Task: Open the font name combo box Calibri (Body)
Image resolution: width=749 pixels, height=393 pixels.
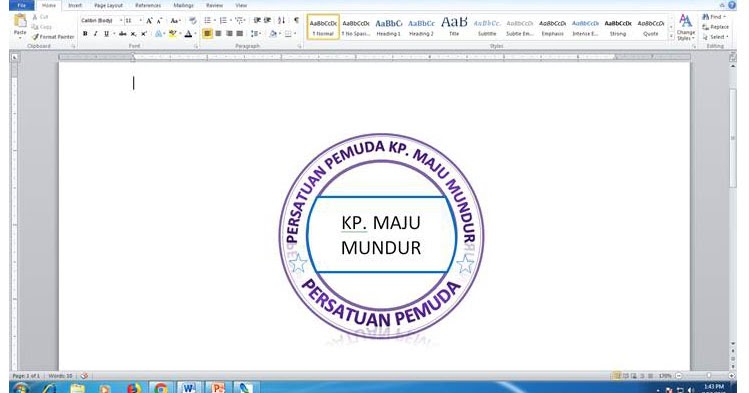Action: (x=102, y=21)
